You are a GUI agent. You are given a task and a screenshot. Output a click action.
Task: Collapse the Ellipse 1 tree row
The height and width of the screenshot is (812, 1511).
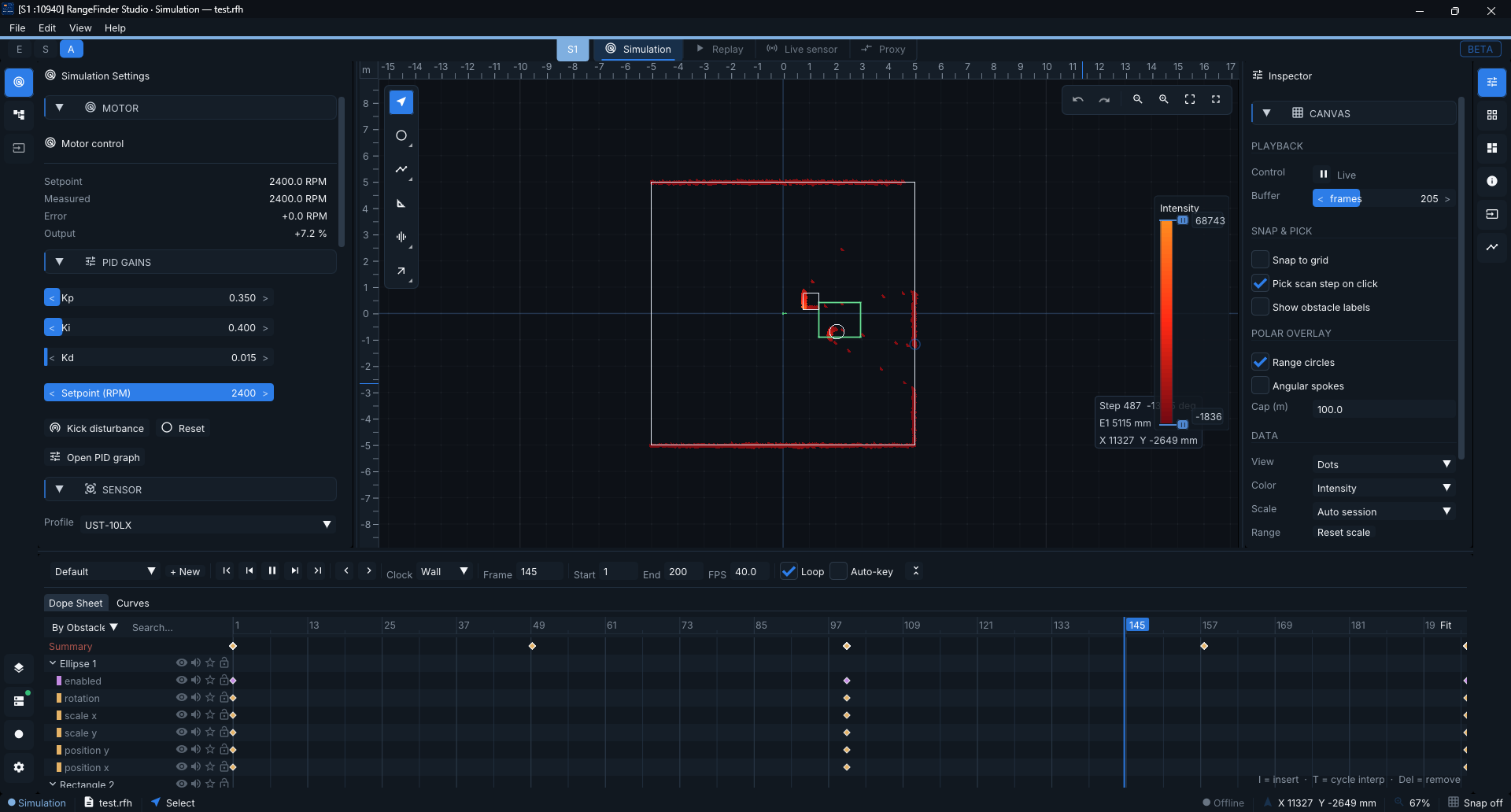53,663
